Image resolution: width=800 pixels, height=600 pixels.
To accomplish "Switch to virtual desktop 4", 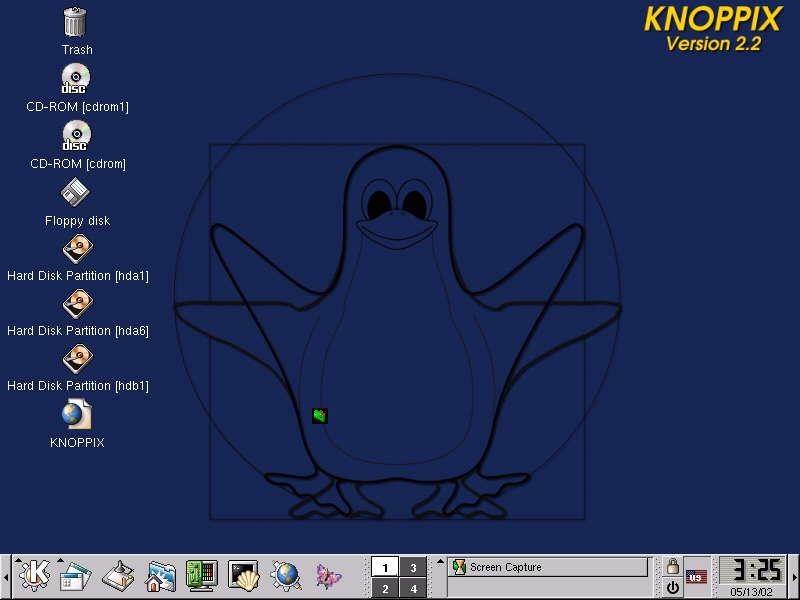I will pyautogui.click(x=413, y=589).
